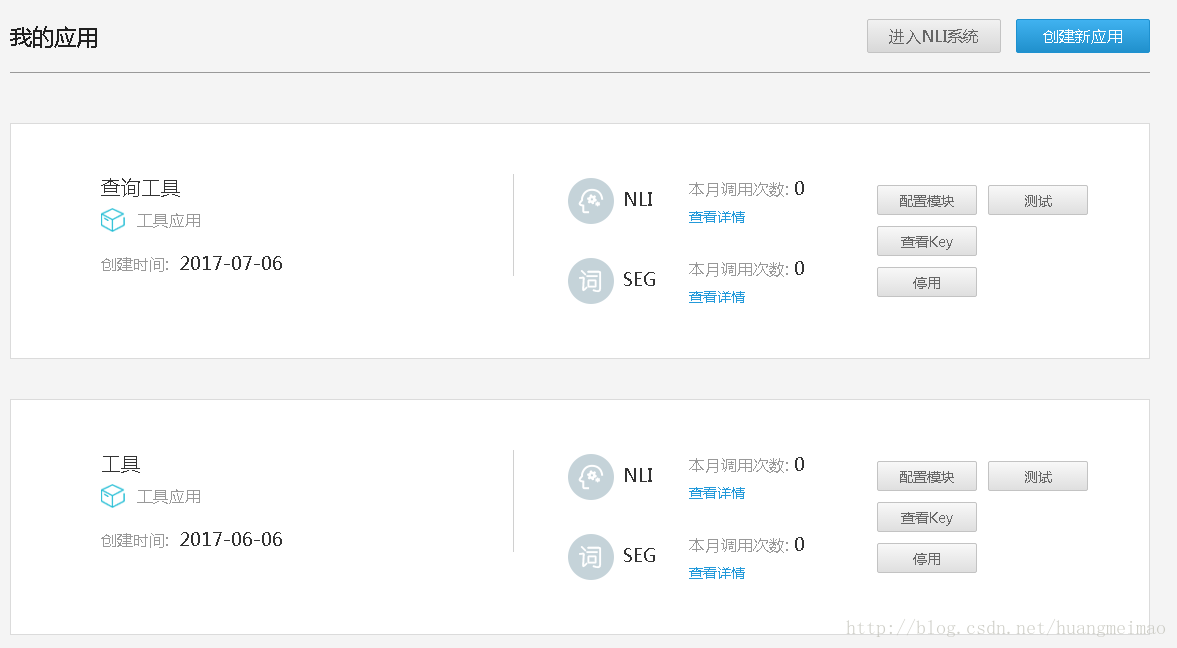Click the 进入NLI系统 button
The height and width of the screenshot is (648, 1177).
point(934,36)
